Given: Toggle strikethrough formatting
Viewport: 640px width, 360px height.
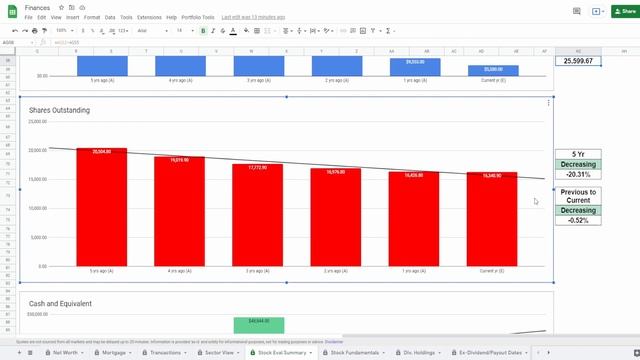Looking at the screenshot, I should pyautogui.click(x=223, y=31).
